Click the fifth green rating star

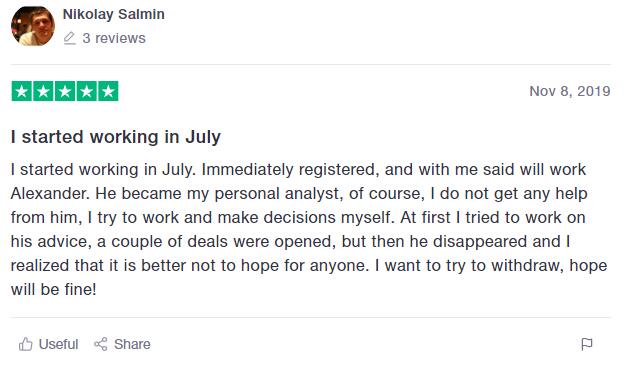pyautogui.click(x=108, y=91)
